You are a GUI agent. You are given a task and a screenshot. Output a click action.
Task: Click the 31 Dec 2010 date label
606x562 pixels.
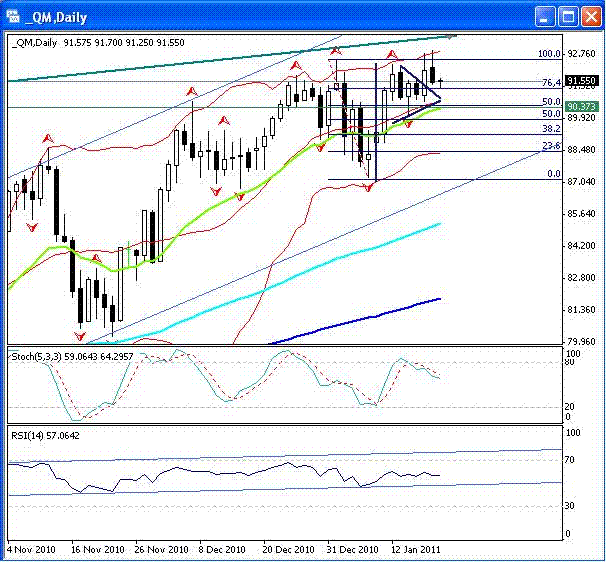pos(352,549)
